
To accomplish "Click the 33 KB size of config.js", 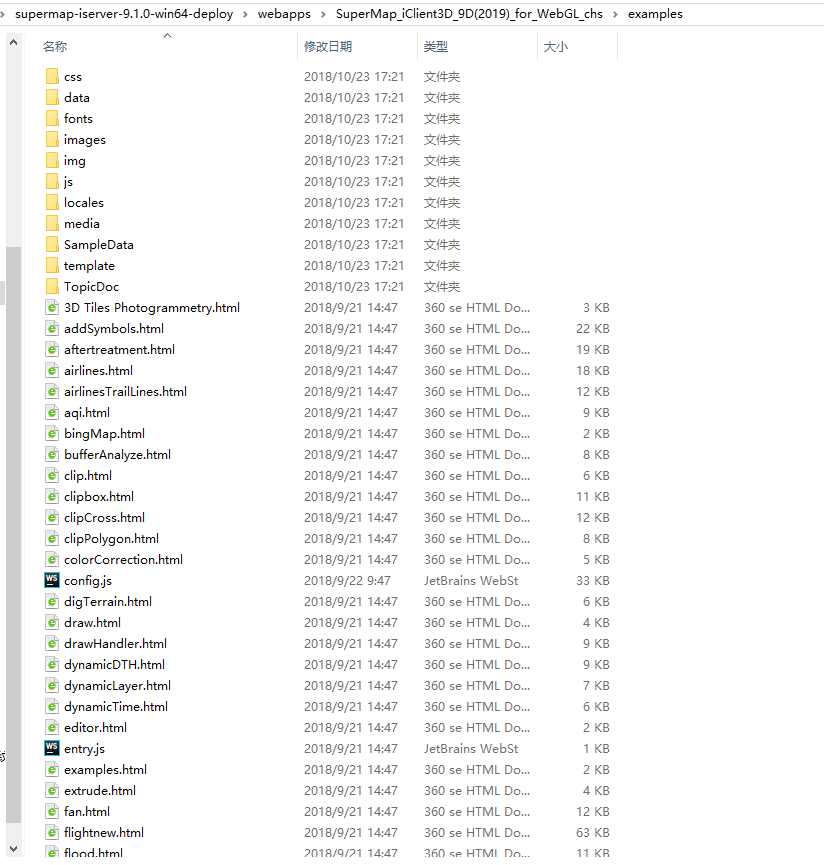I will (x=593, y=580).
